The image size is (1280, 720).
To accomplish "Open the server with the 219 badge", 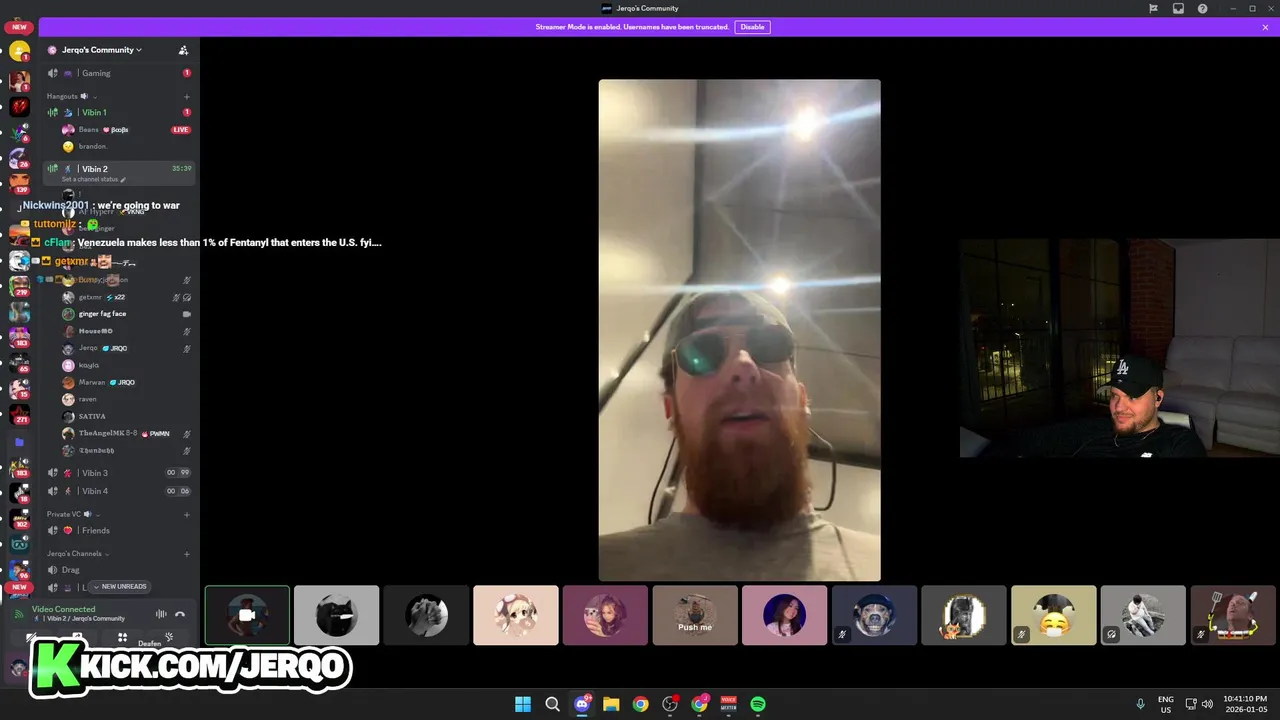I will (19, 286).
